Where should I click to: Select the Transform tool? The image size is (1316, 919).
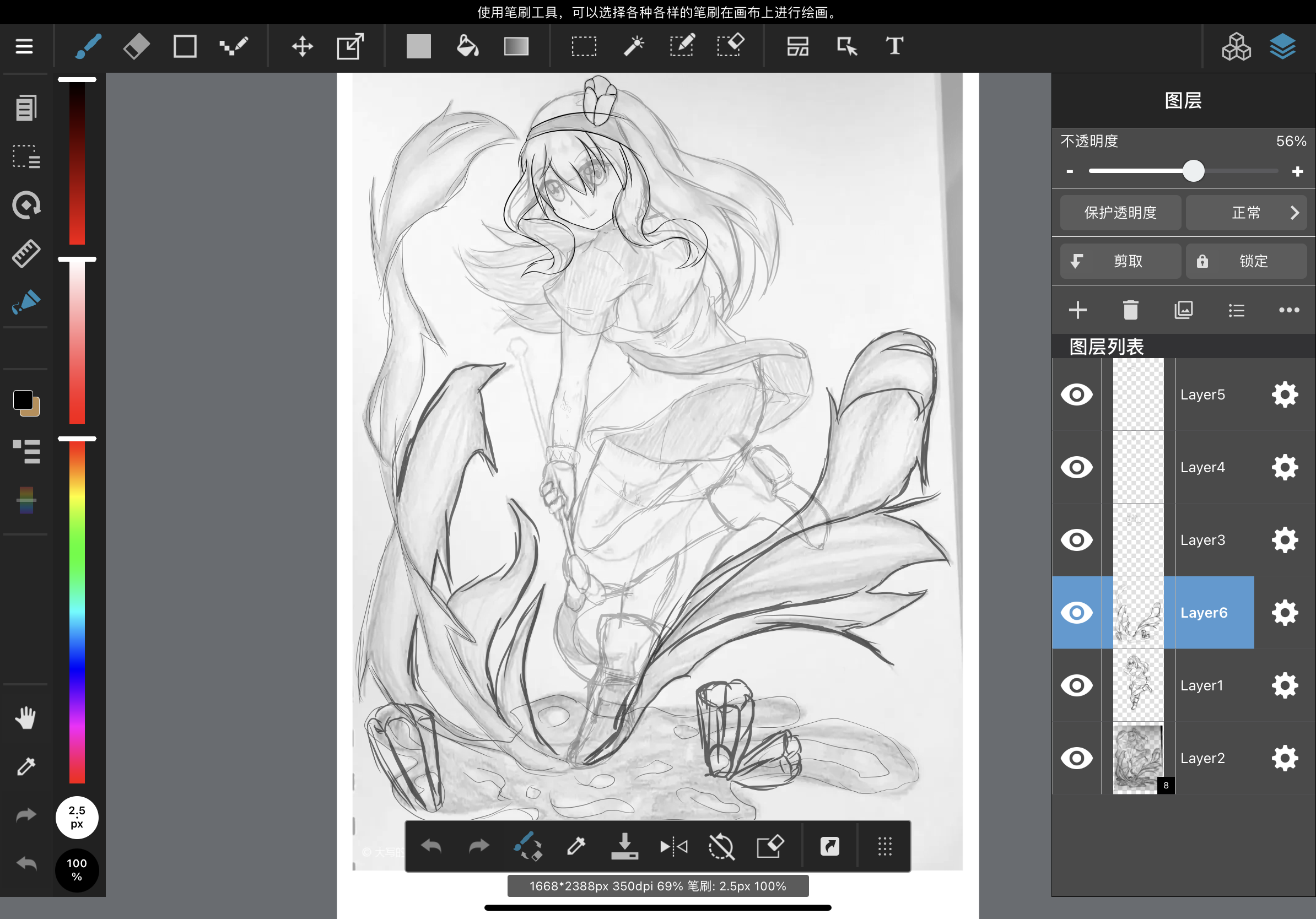350,46
